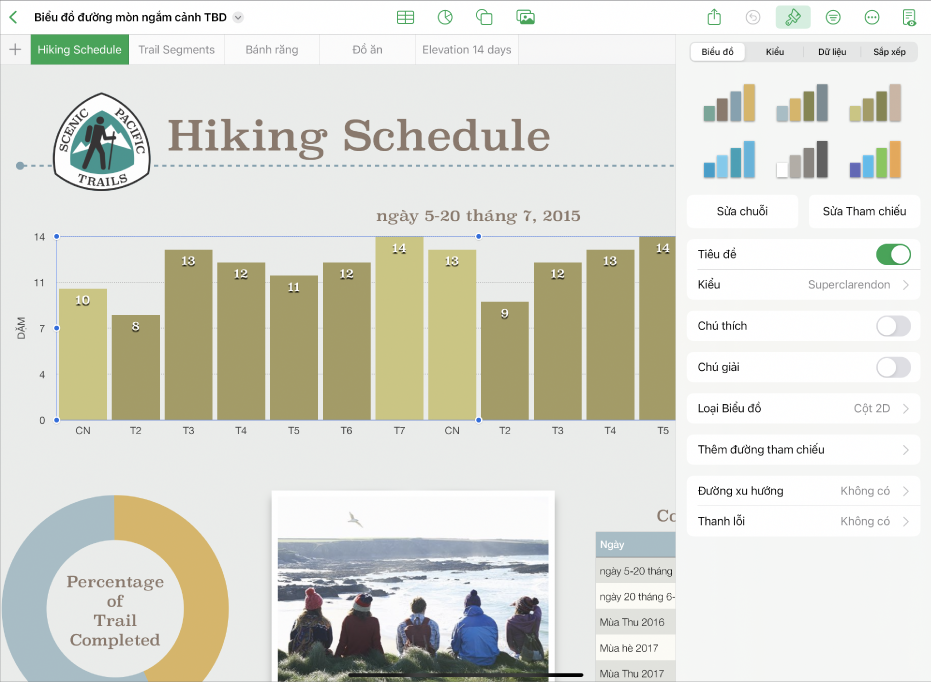The width and height of the screenshot is (931, 684).
Task: Open the Đường xu hướng option
Action: tap(803, 491)
